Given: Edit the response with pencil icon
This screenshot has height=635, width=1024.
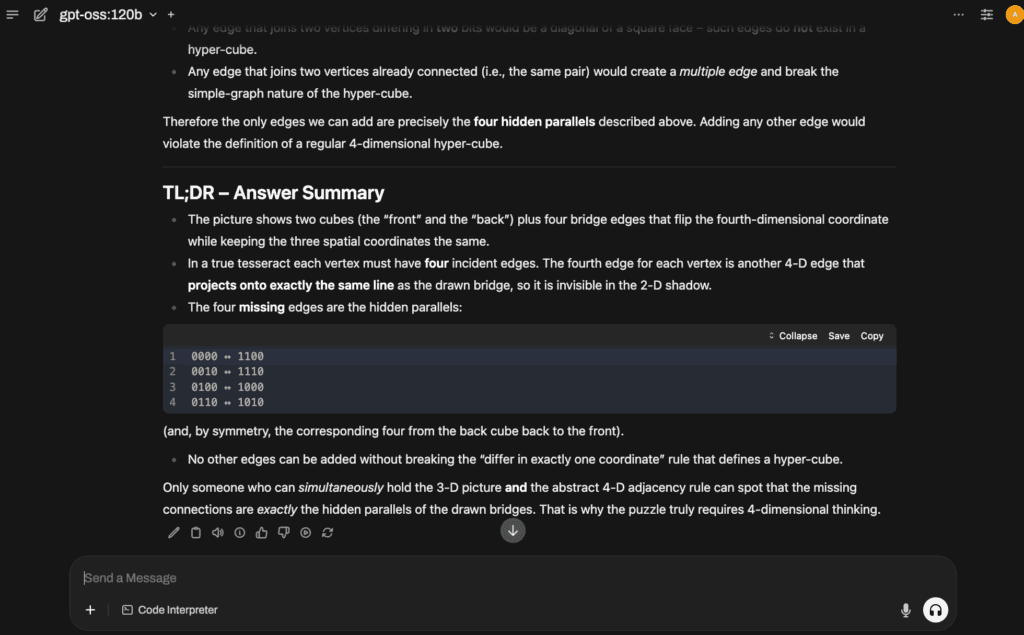Looking at the screenshot, I should point(174,532).
